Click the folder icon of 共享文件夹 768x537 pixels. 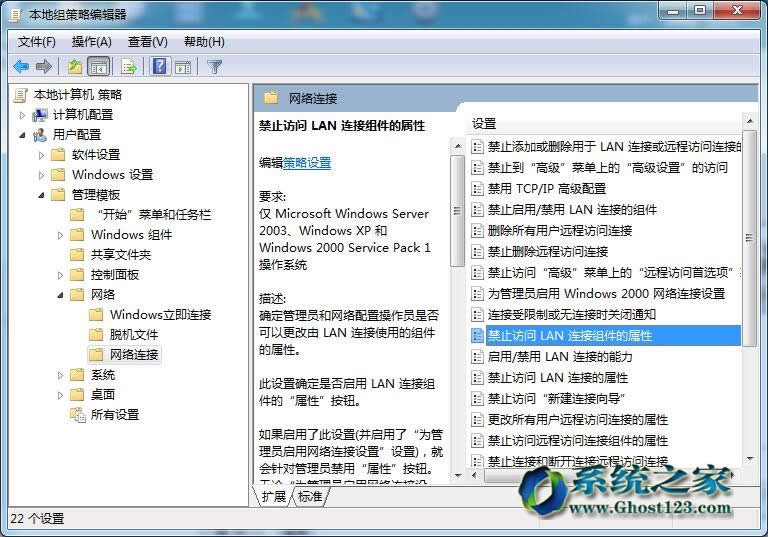point(77,254)
